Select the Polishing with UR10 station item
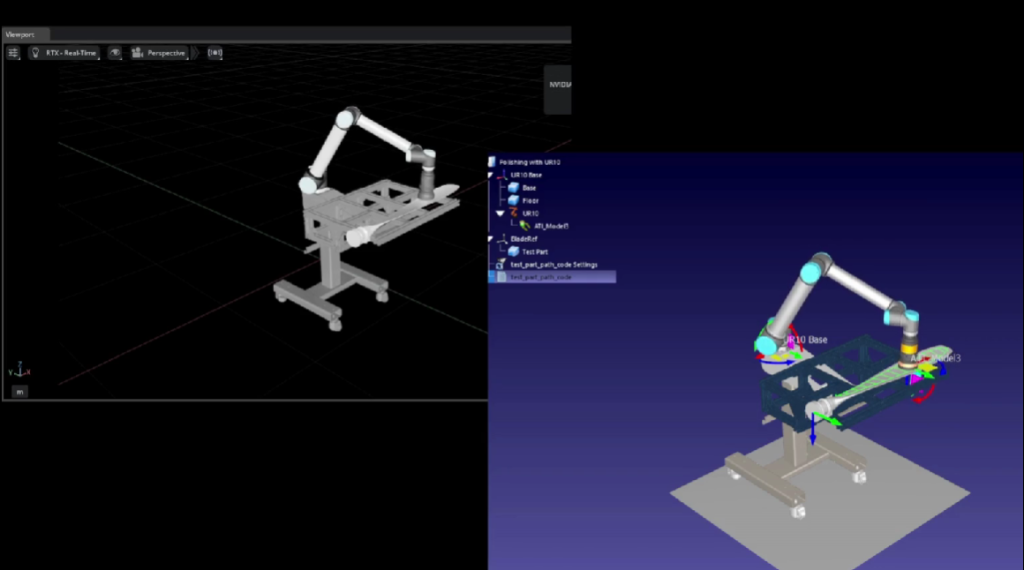The image size is (1024, 570). coord(529,162)
